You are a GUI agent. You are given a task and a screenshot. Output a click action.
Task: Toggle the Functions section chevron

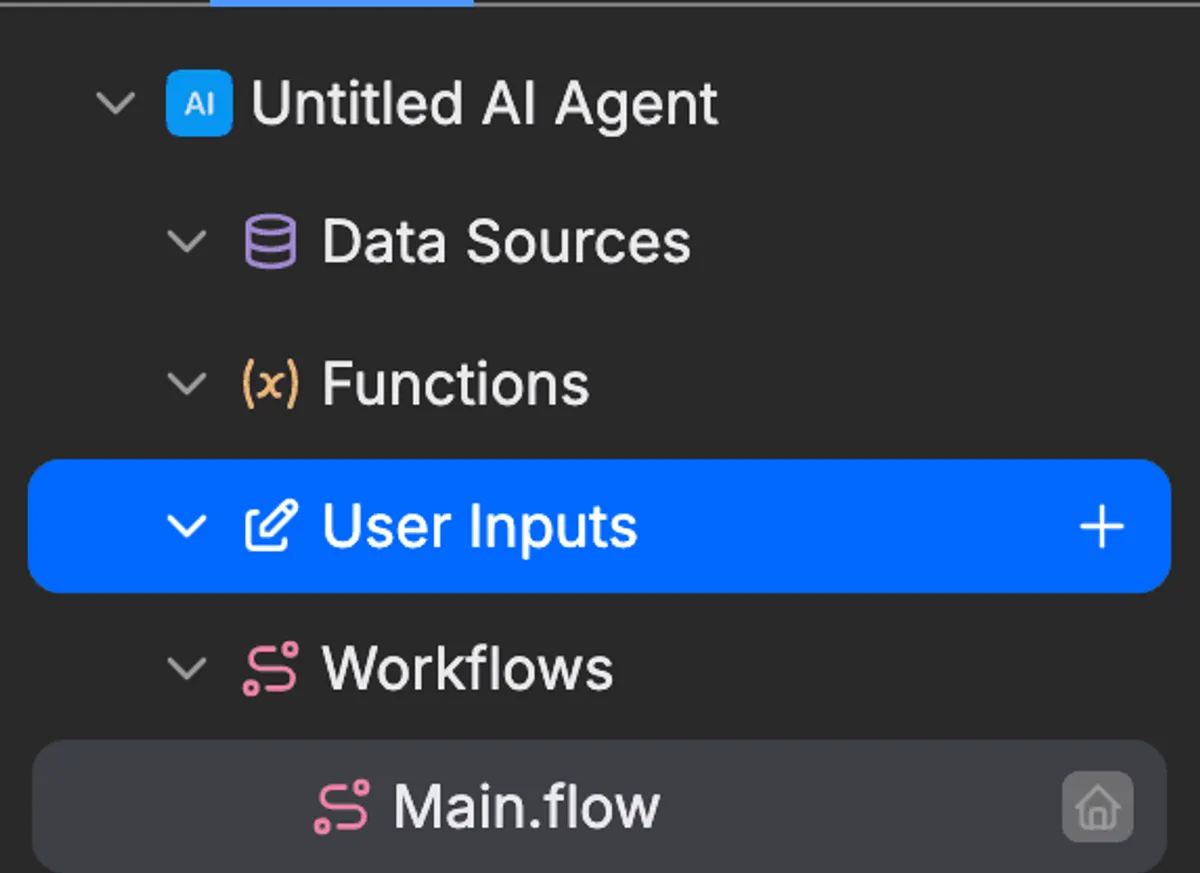point(187,384)
